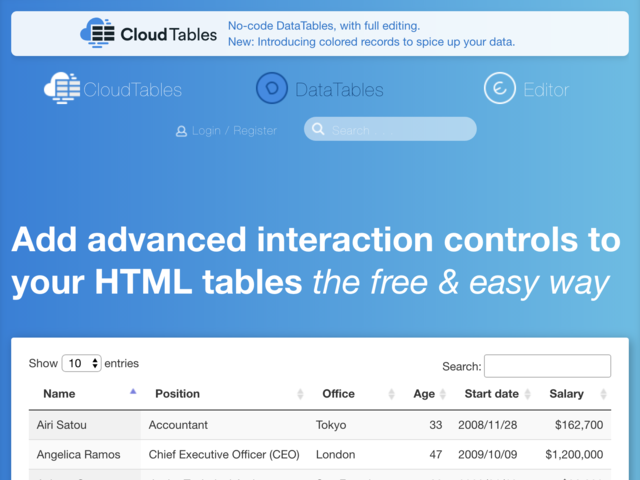Sort by Age column arrows
The height and width of the screenshot is (480, 640).
[442, 394]
